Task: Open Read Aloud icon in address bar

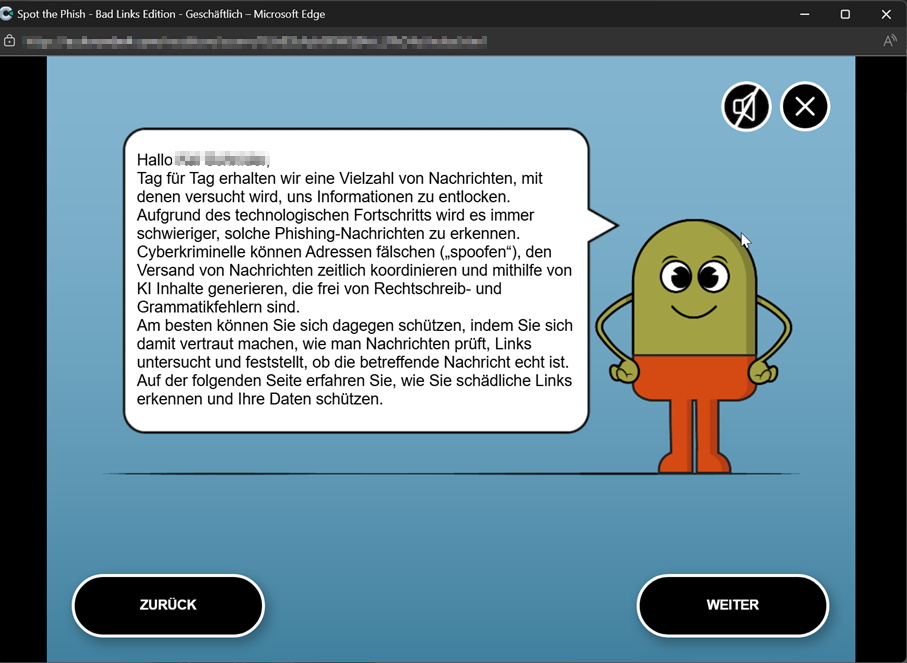Action: click(x=889, y=41)
